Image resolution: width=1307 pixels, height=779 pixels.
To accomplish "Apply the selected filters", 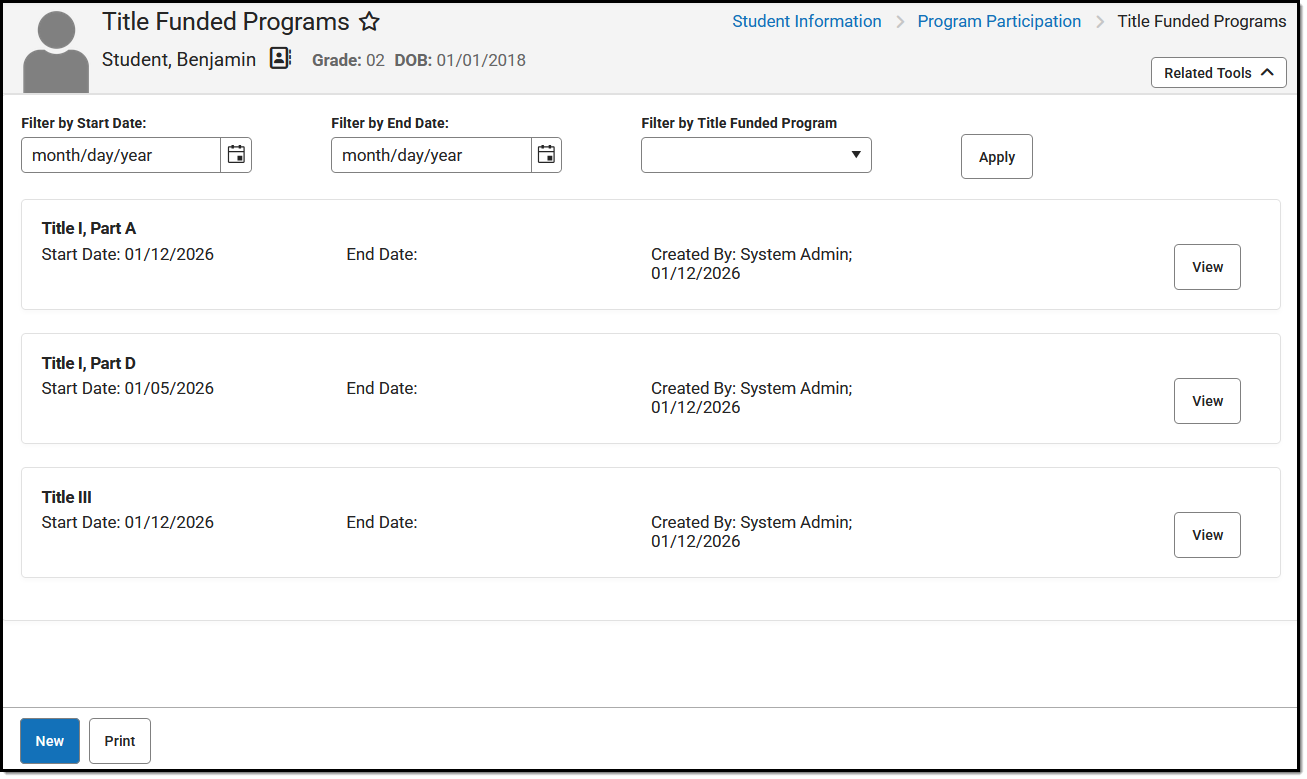I will [x=996, y=156].
